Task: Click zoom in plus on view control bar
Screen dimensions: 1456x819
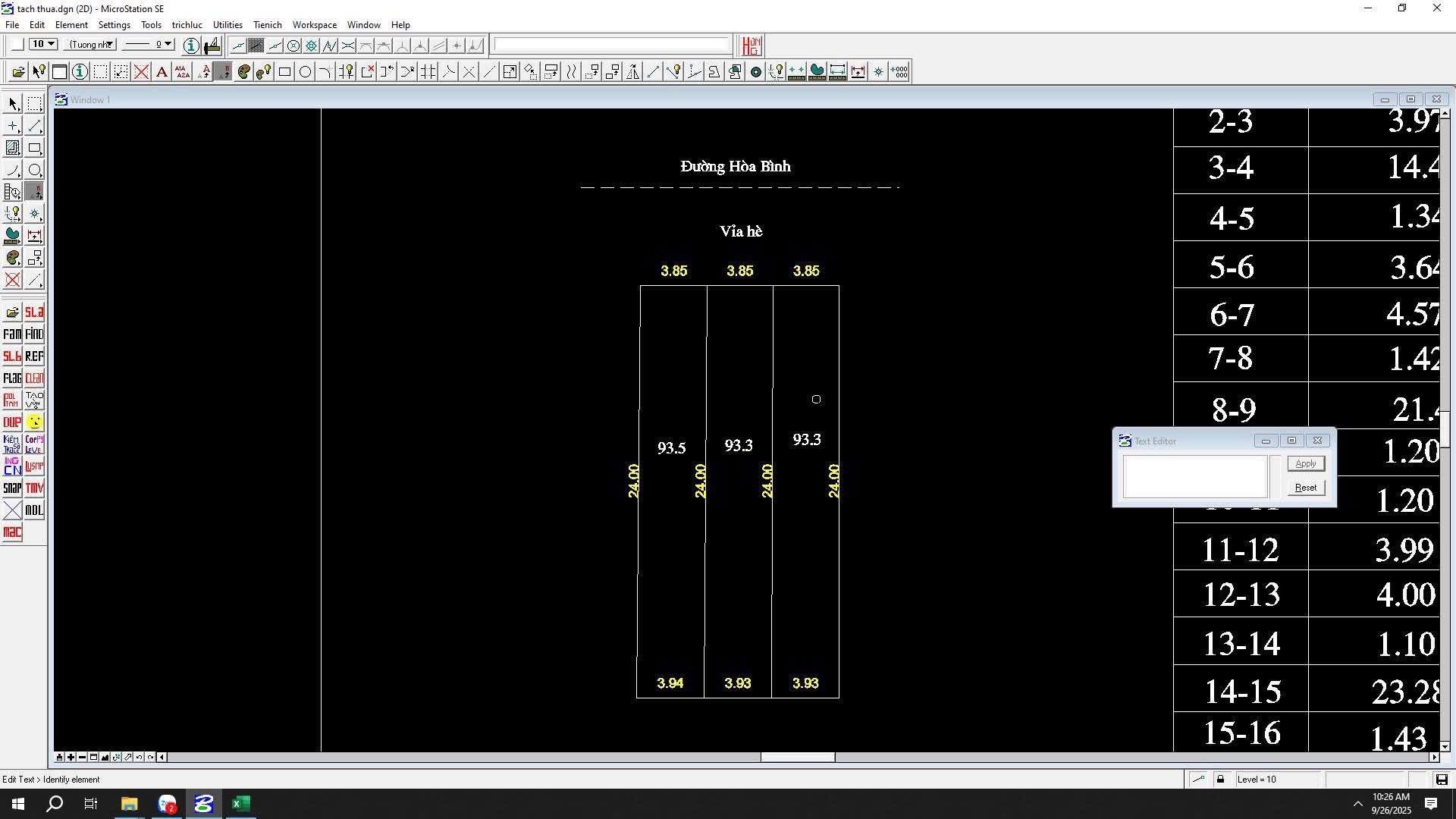Action: click(71, 758)
